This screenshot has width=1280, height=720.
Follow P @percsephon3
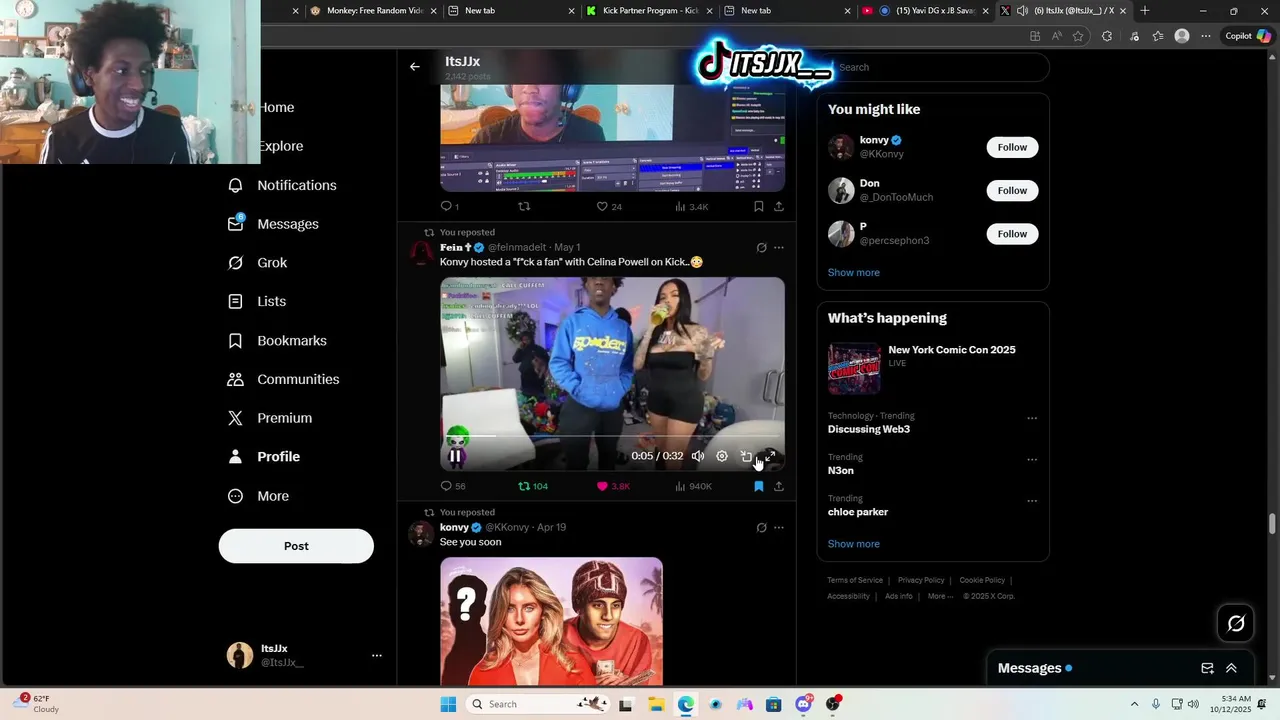pos(1012,234)
